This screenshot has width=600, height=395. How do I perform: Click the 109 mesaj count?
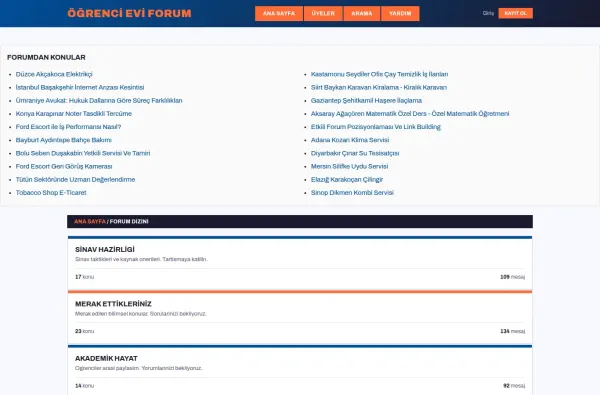pyautogui.click(x=512, y=277)
